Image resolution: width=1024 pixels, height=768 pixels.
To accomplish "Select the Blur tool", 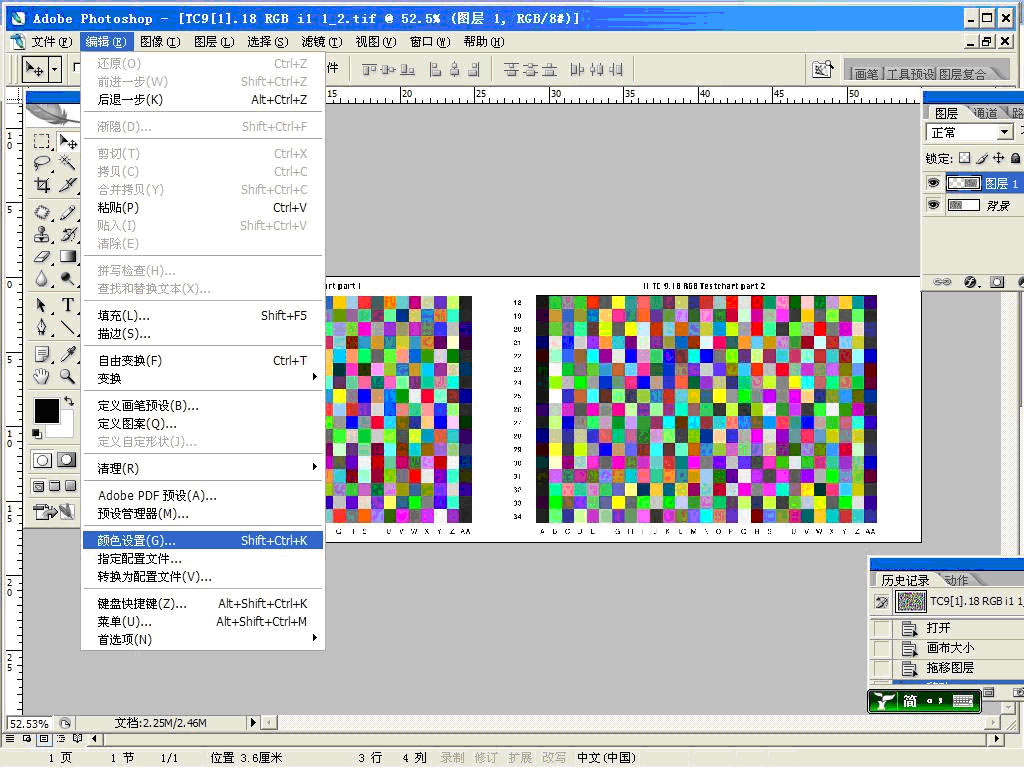I will [42, 278].
